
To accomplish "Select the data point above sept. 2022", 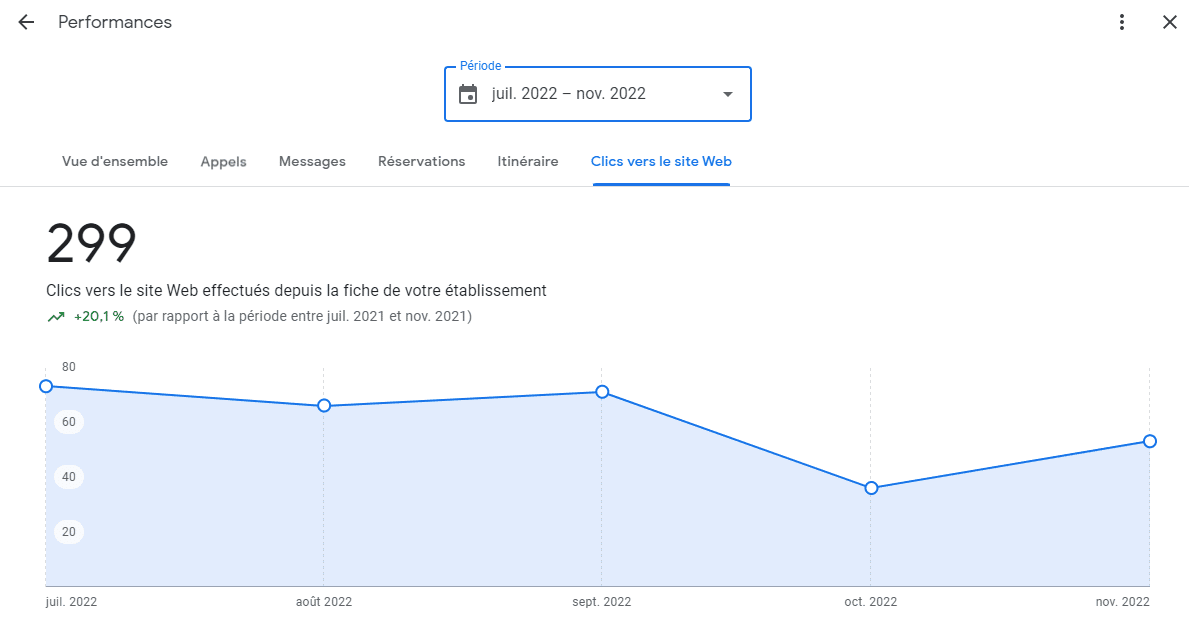I will [601, 392].
